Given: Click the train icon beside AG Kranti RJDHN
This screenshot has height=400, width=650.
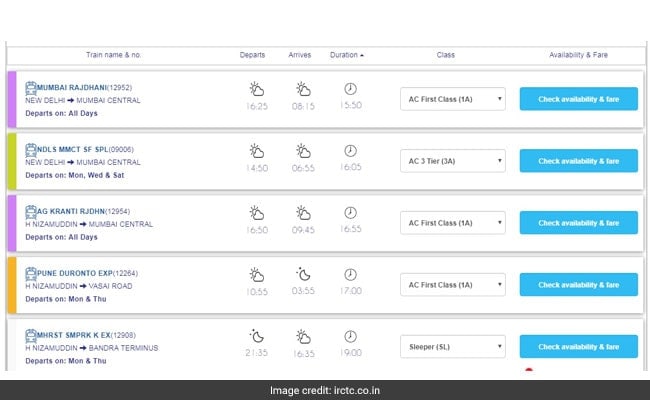Looking at the screenshot, I should (30, 211).
